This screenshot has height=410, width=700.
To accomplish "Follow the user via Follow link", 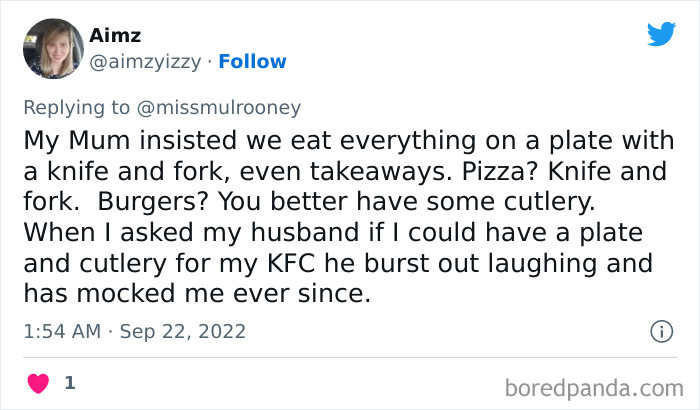I will [x=252, y=61].
